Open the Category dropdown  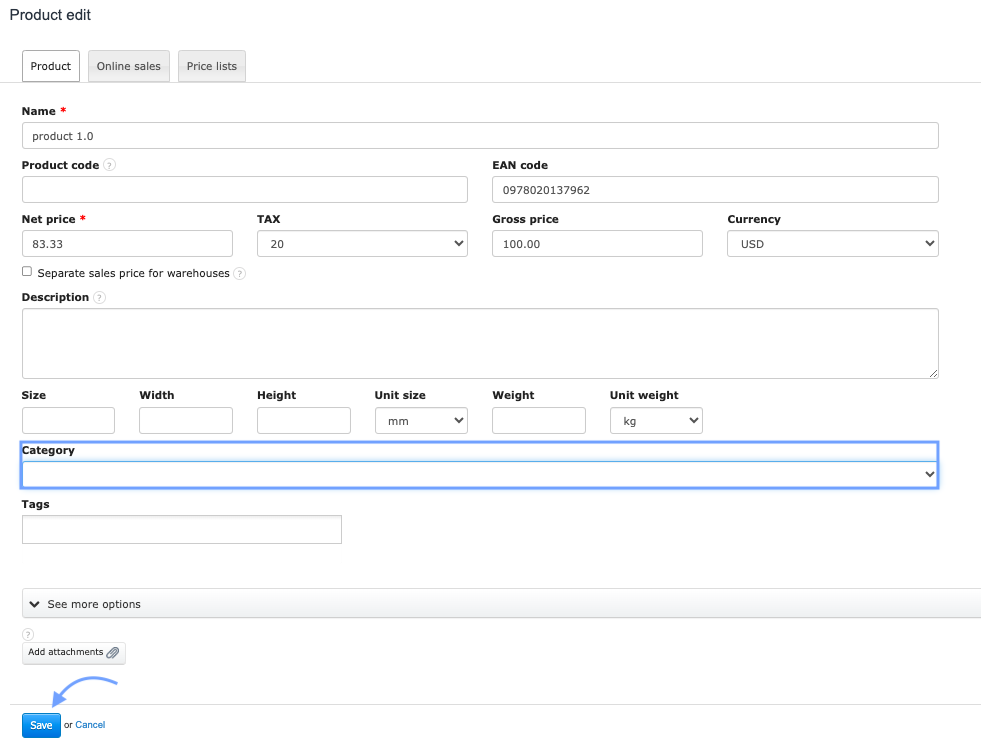(x=479, y=474)
